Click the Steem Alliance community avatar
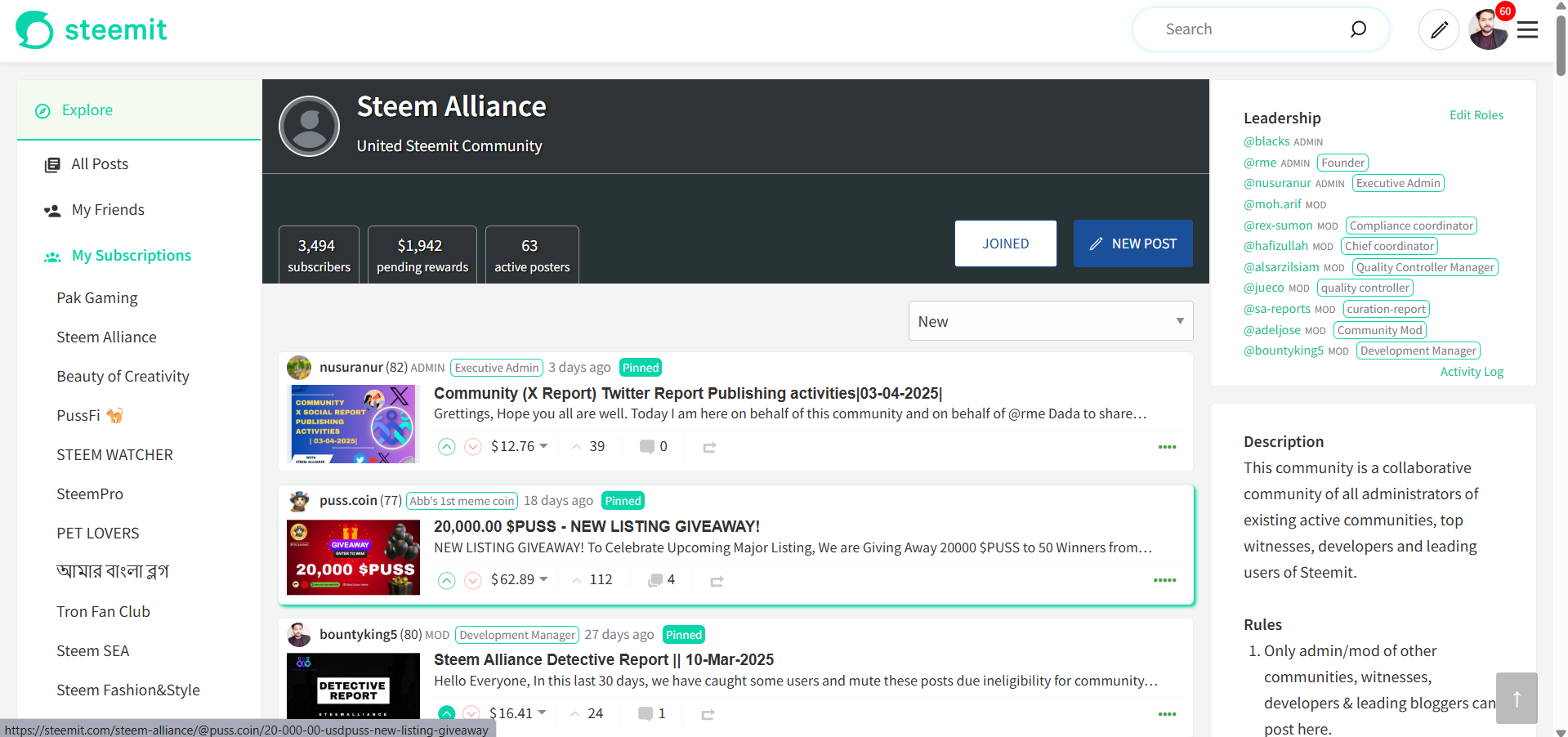This screenshot has width=1568, height=737. (309, 126)
